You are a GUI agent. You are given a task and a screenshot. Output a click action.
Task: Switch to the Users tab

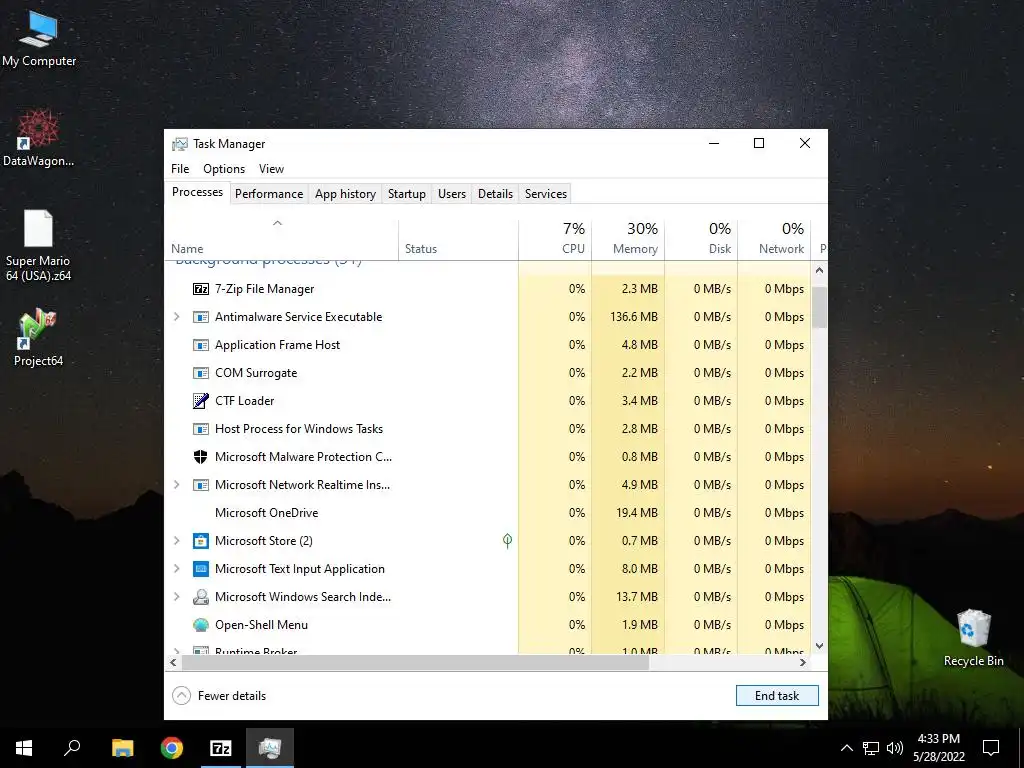tap(452, 194)
